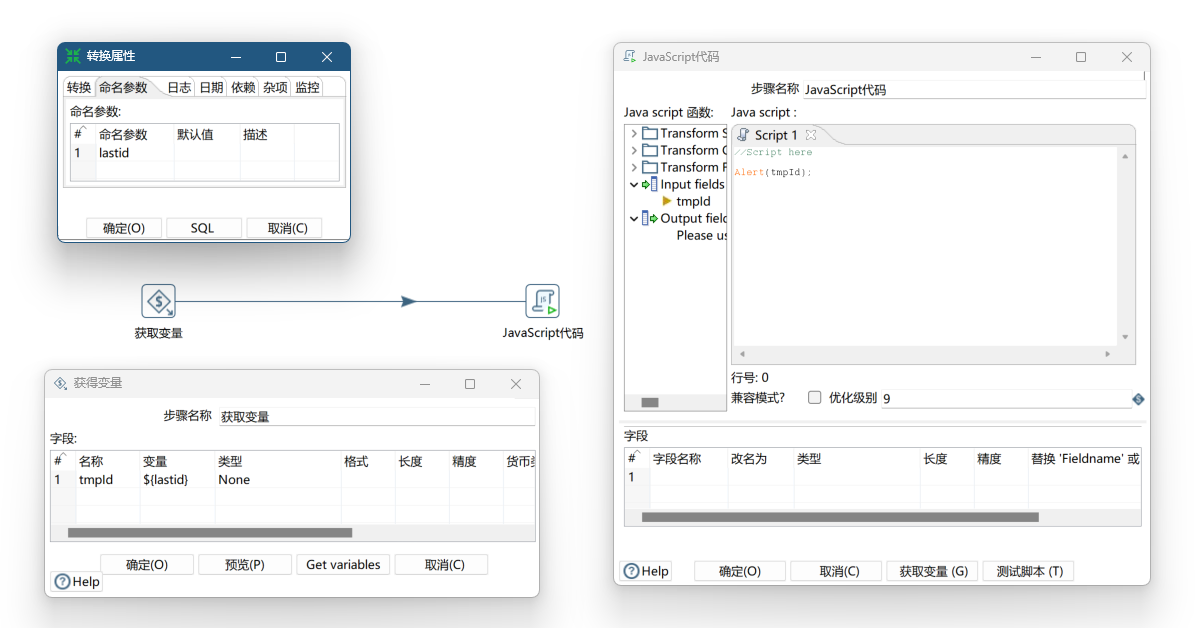Click Help icon in 获得变量 dialog
This screenshot has height=628, width=1195.
point(62,581)
